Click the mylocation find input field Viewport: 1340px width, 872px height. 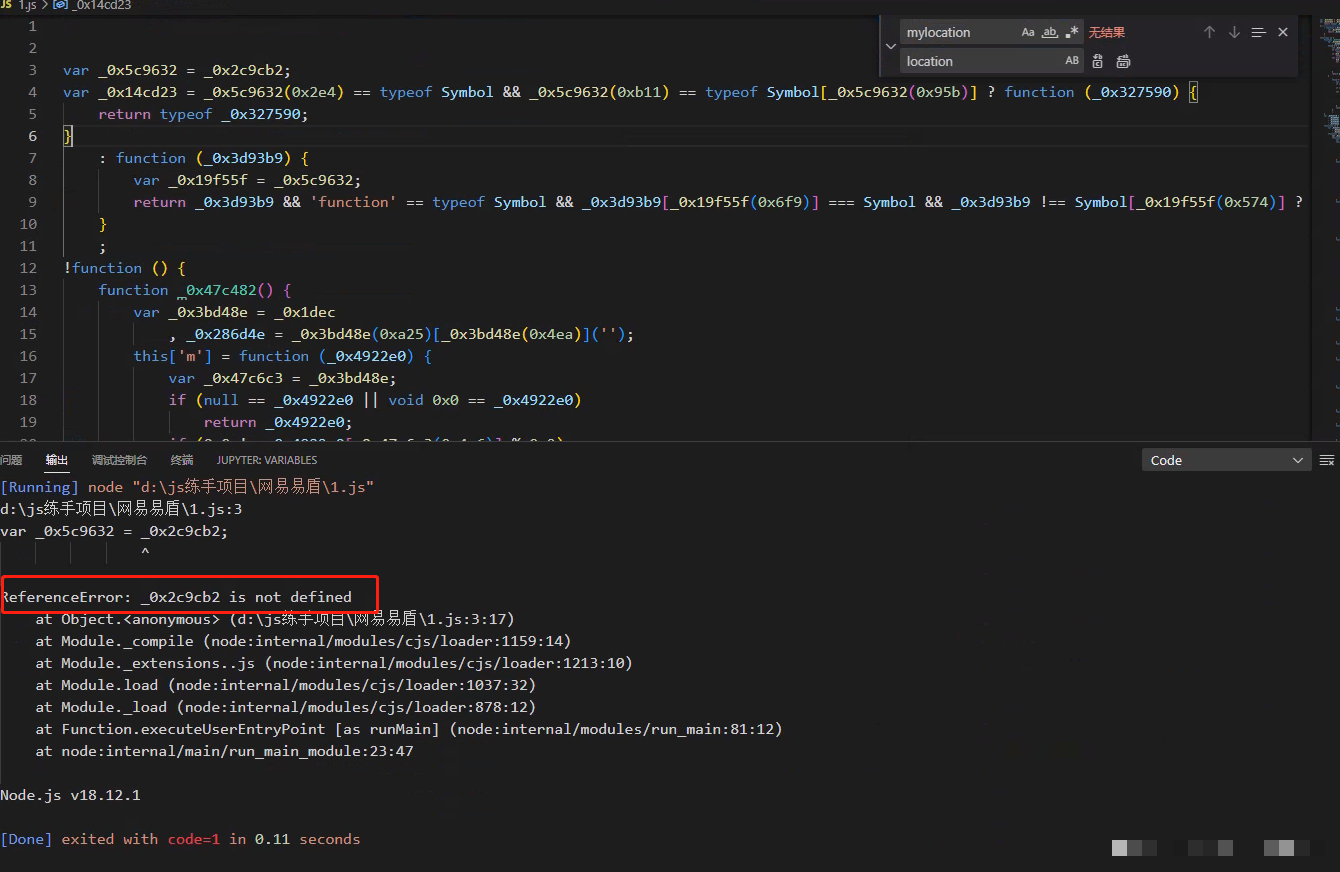(x=958, y=33)
